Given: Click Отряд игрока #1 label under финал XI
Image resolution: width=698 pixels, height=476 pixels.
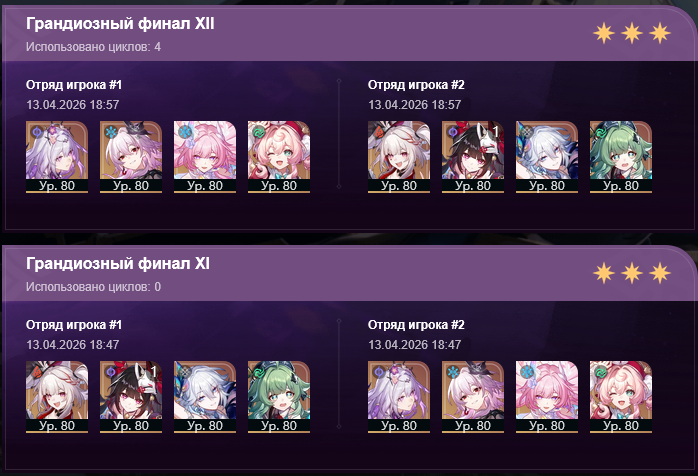Looking at the screenshot, I should (x=73, y=325).
